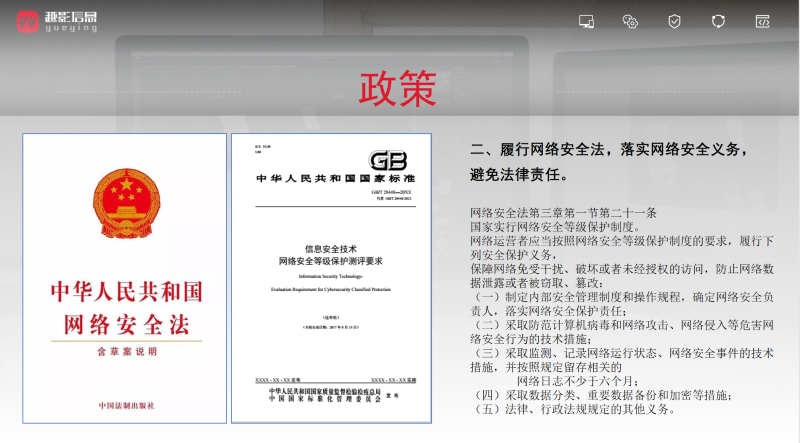This screenshot has width=800, height=443.
Task: Click the 信息安全技术 title on the standard
Action: [x=329, y=248]
